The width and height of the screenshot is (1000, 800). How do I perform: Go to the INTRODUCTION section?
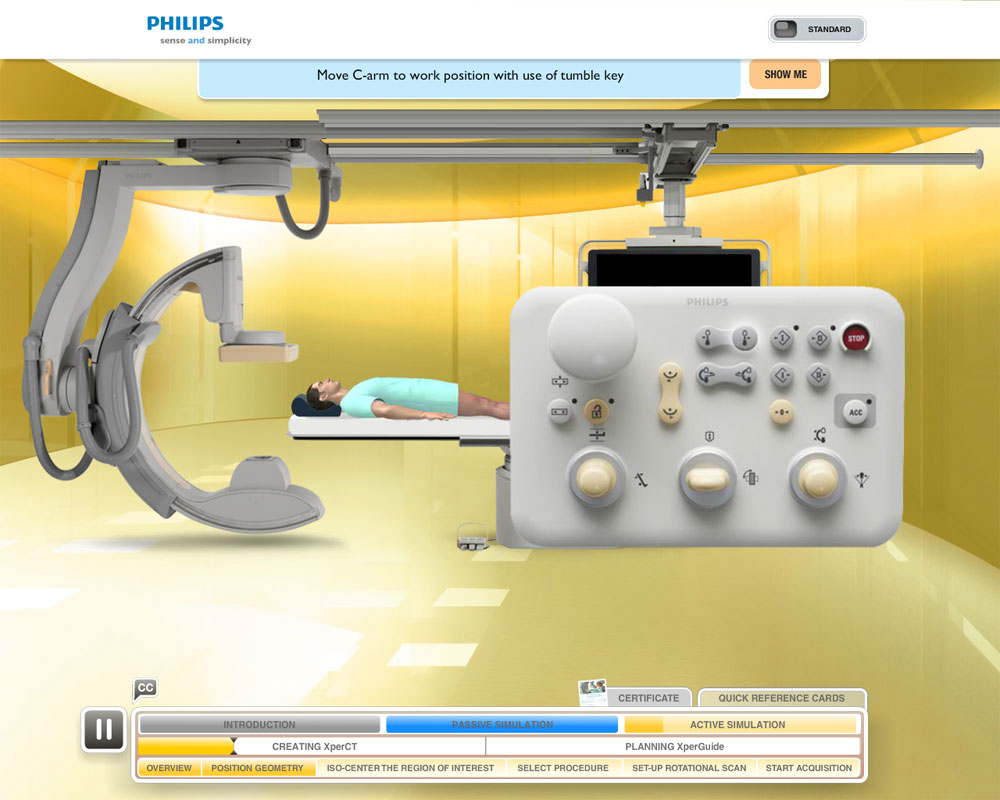259,725
